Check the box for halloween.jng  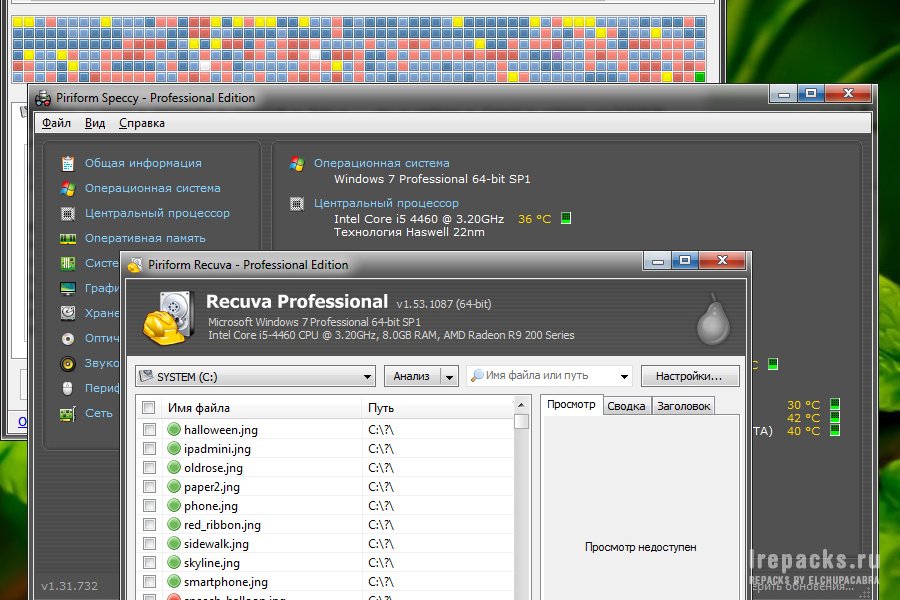pyautogui.click(x=149, y=429)
